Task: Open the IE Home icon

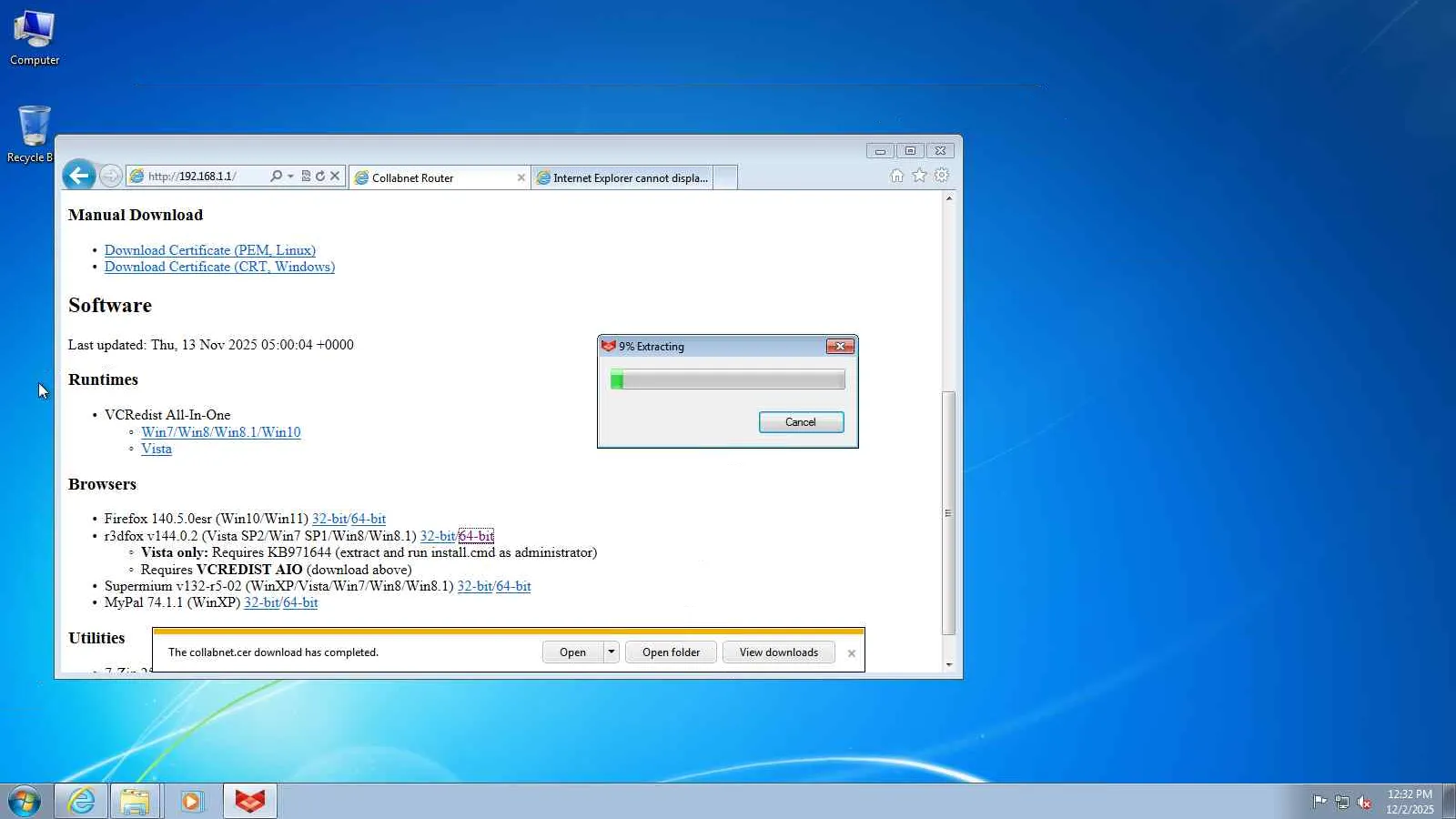Action: coord(896,176)
